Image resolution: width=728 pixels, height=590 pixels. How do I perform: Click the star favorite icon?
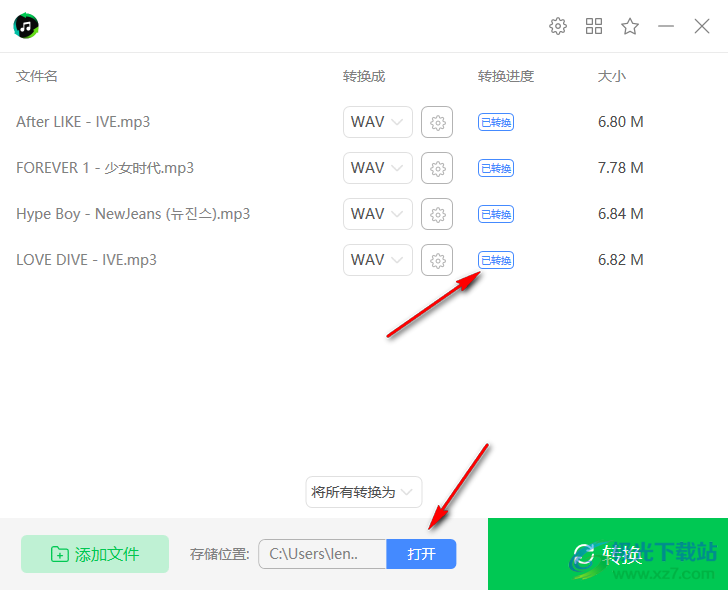click(x=630, y=26)
